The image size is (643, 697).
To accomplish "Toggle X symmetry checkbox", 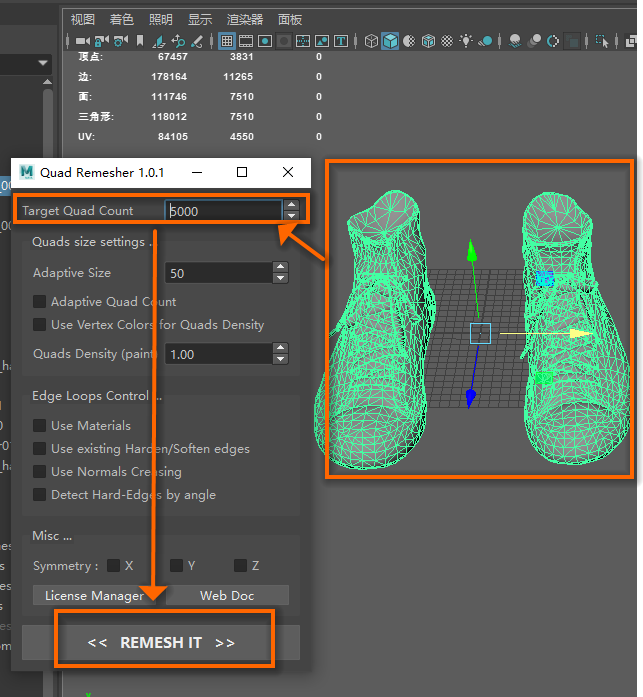I will click(x=113, y=565).
